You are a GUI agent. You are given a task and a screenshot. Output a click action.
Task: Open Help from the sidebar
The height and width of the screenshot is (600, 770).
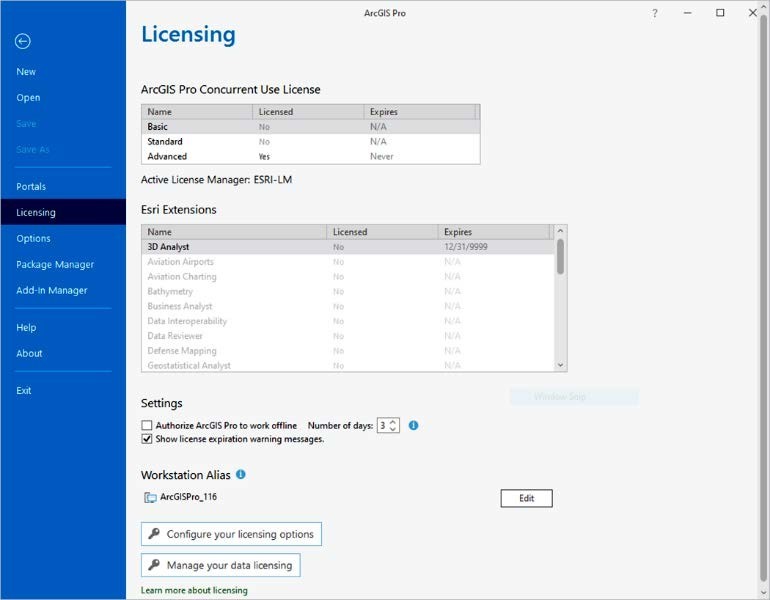coord(26,327)
